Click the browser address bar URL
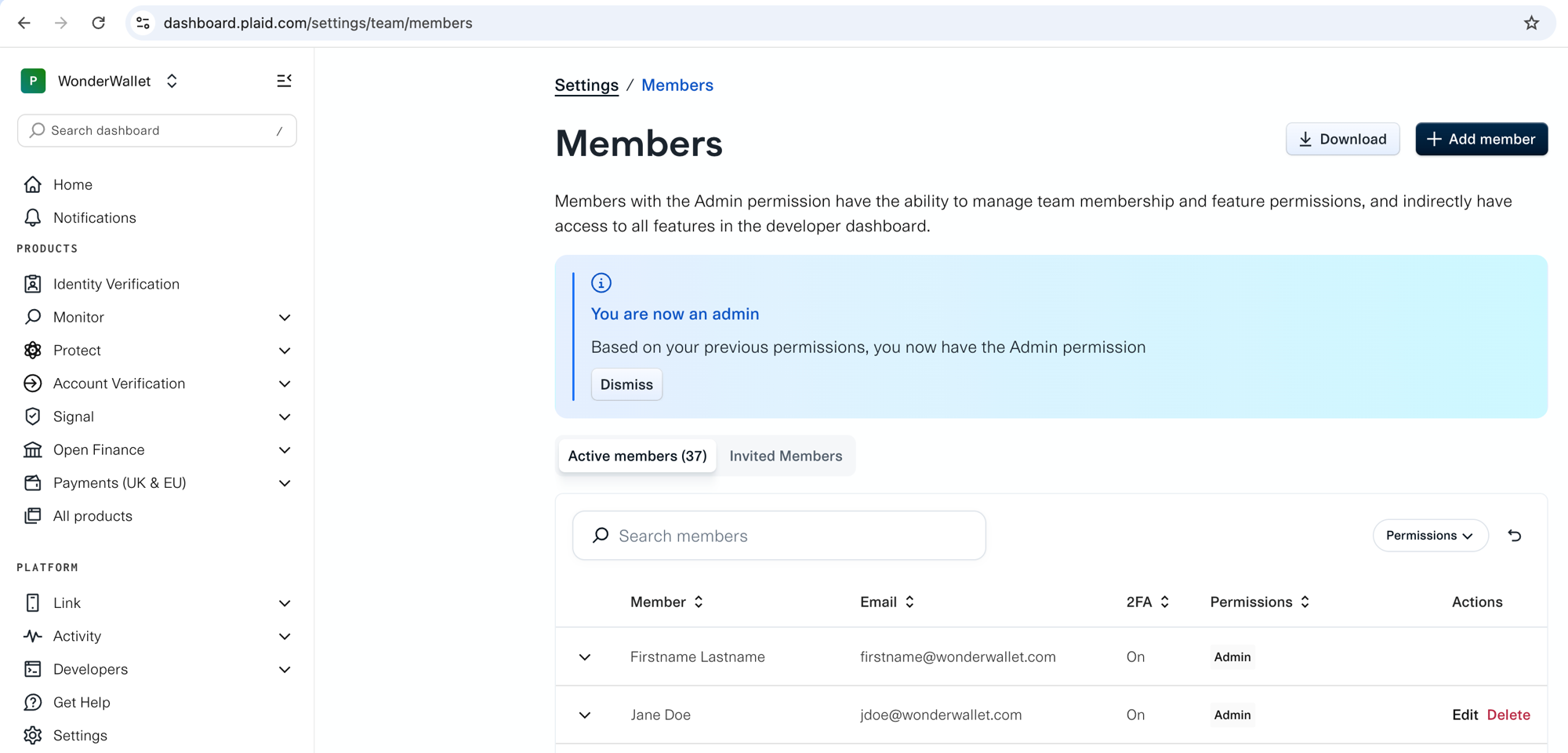 pyautogui.click(x=318, y=23)
